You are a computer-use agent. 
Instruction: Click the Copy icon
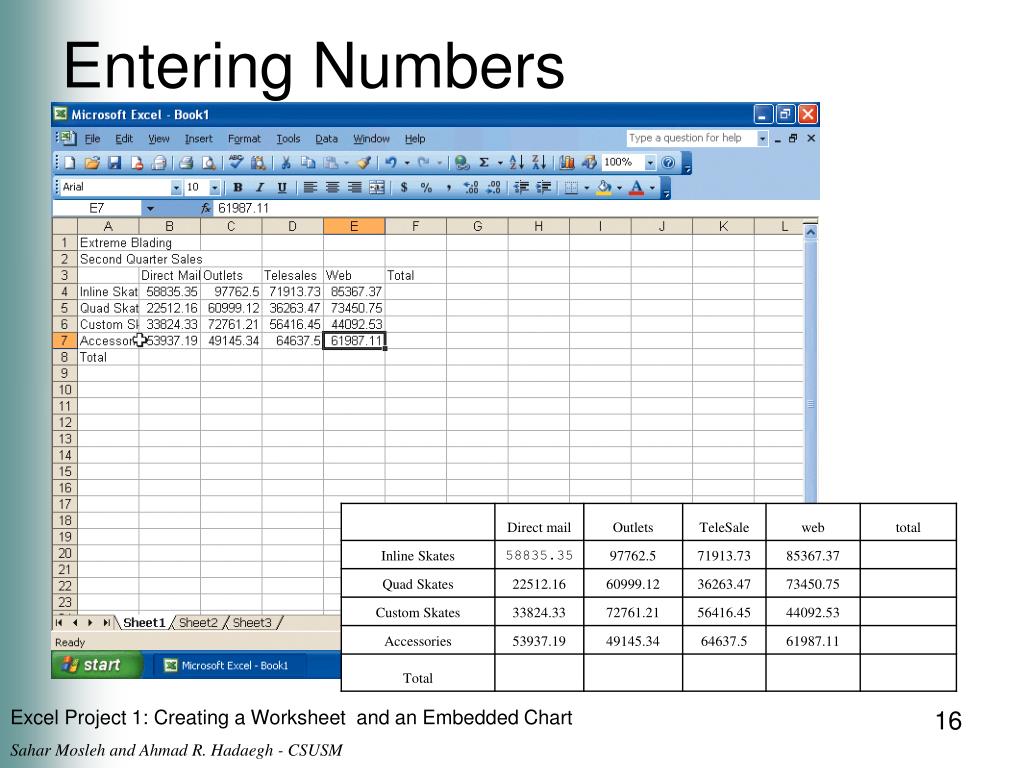pyautogui.click(x=308, y=163)
